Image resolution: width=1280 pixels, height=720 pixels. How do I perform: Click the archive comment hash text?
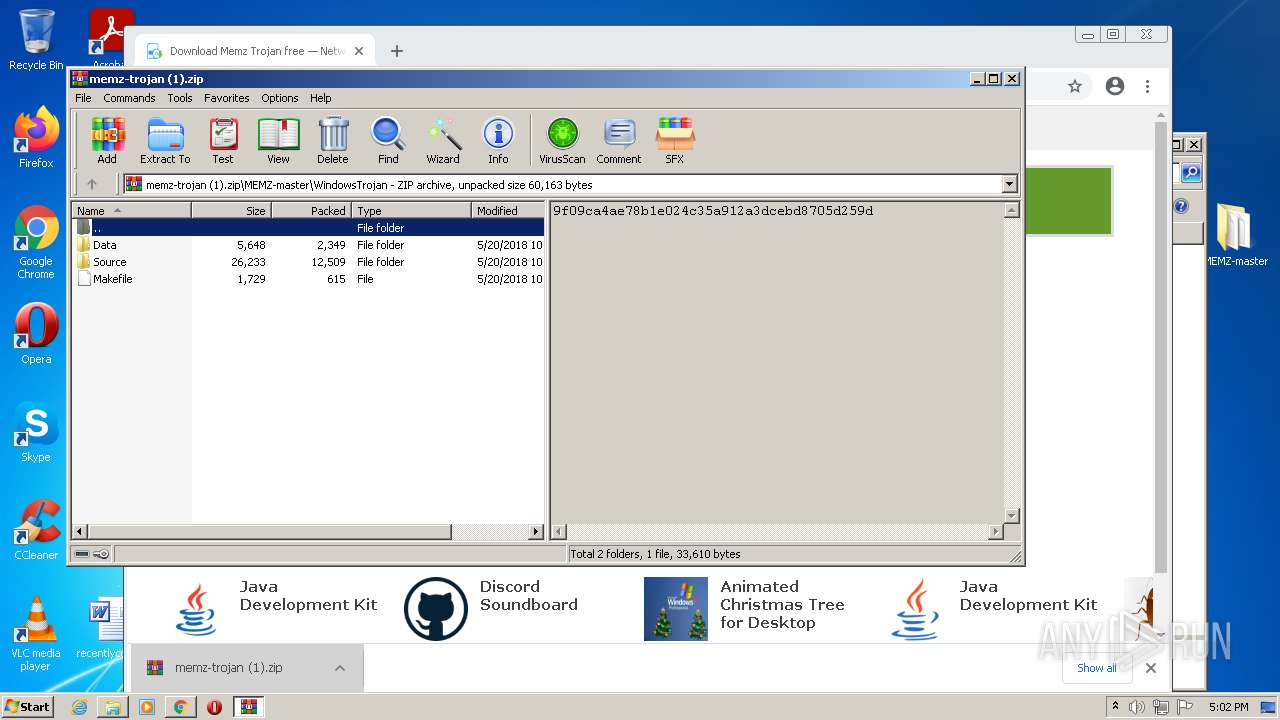(x=713, y=211)
